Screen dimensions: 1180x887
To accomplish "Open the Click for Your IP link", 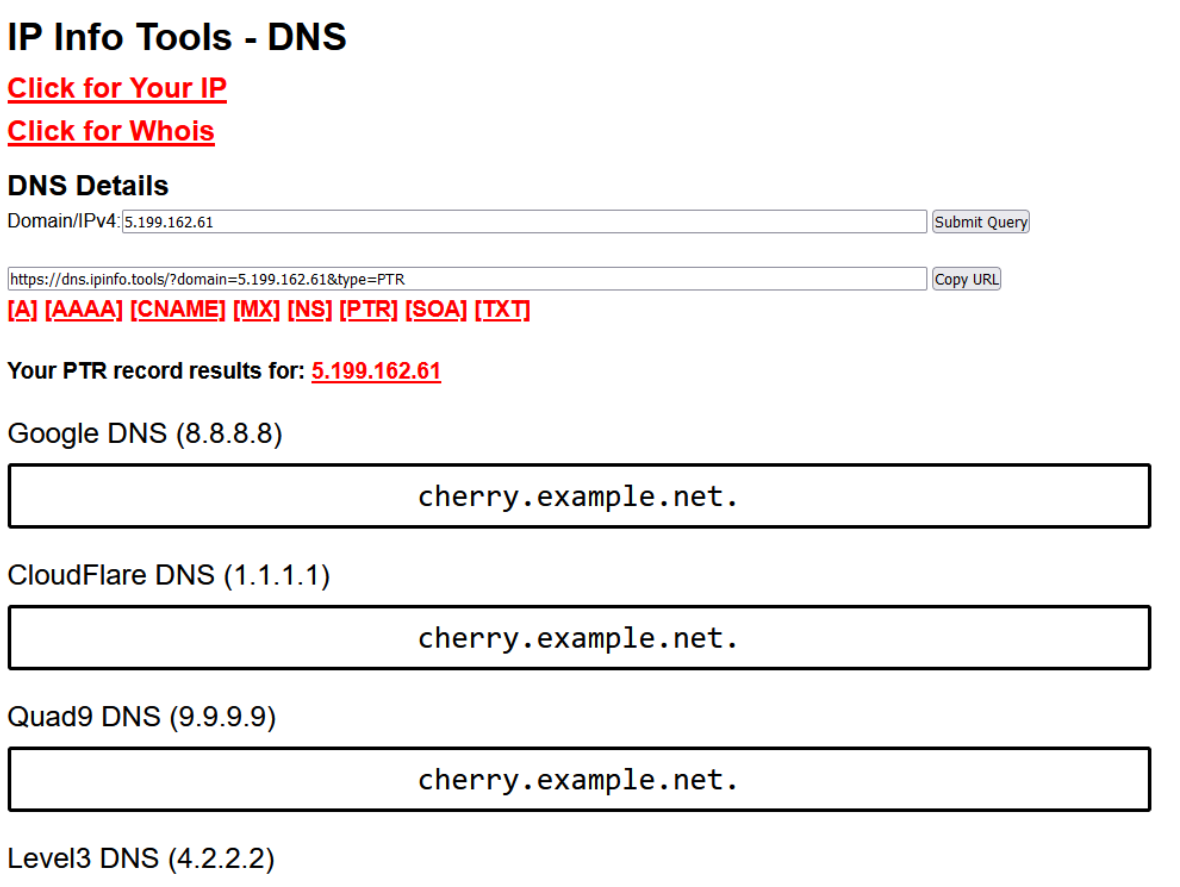I will [117, 89].
